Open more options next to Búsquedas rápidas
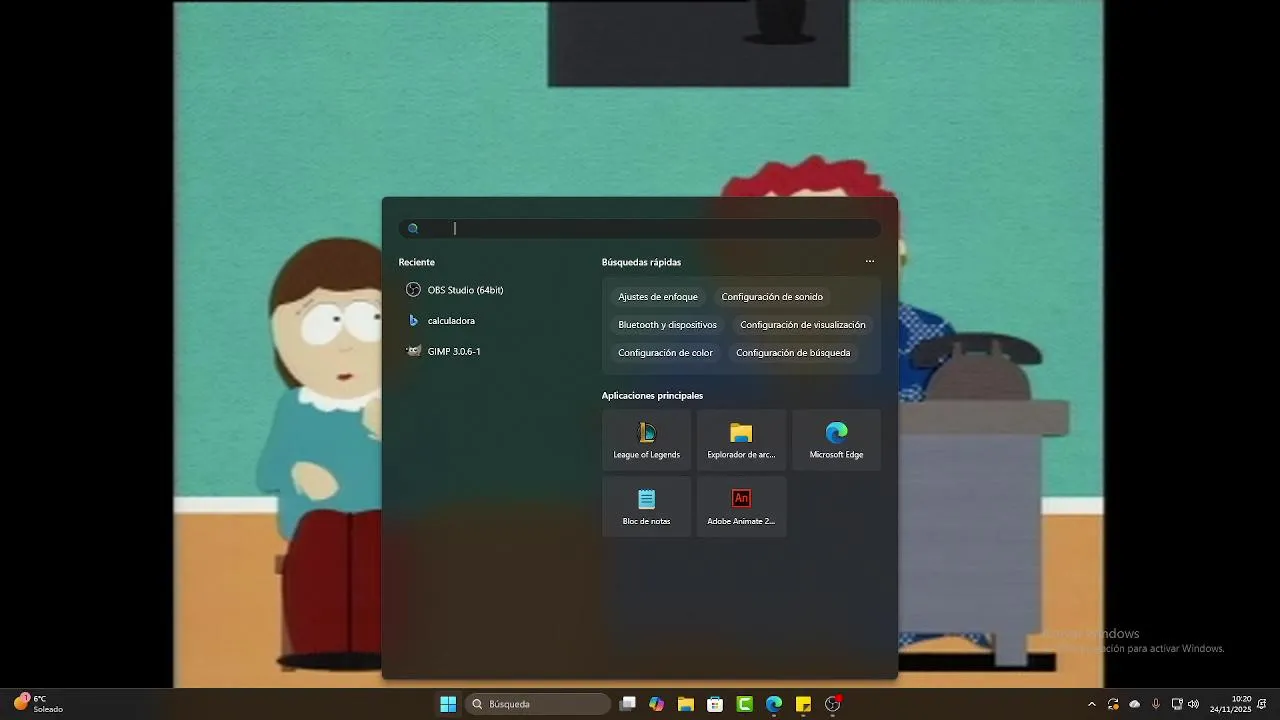This screenshot has height=720, width=1280. [x=870, y=262]
